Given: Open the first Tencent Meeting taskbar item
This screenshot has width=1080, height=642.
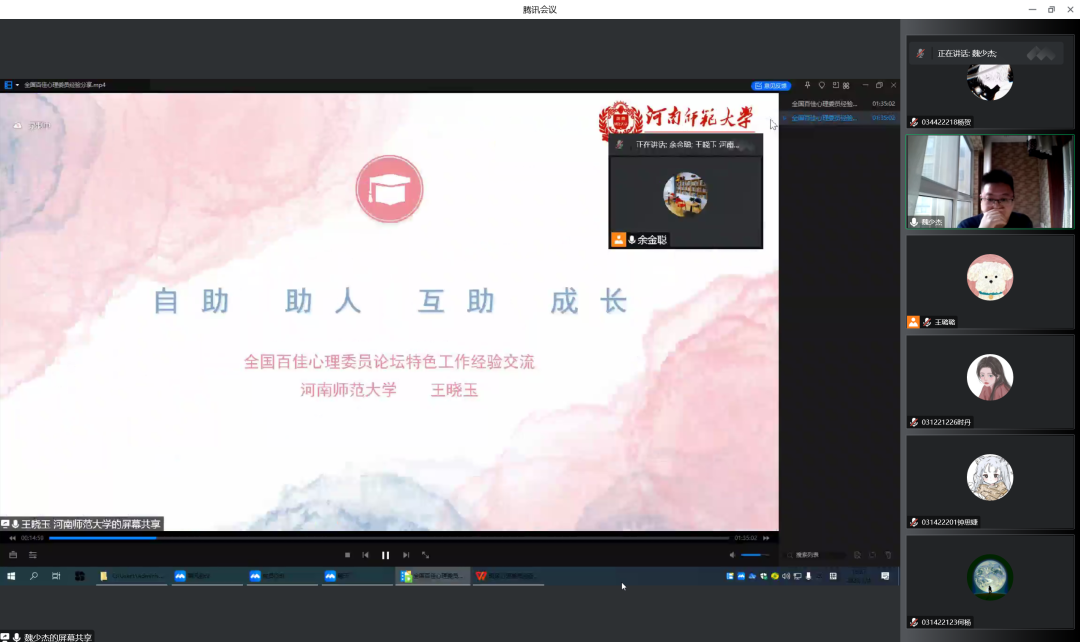Looking at the screenshot, I should click(207, 577).
